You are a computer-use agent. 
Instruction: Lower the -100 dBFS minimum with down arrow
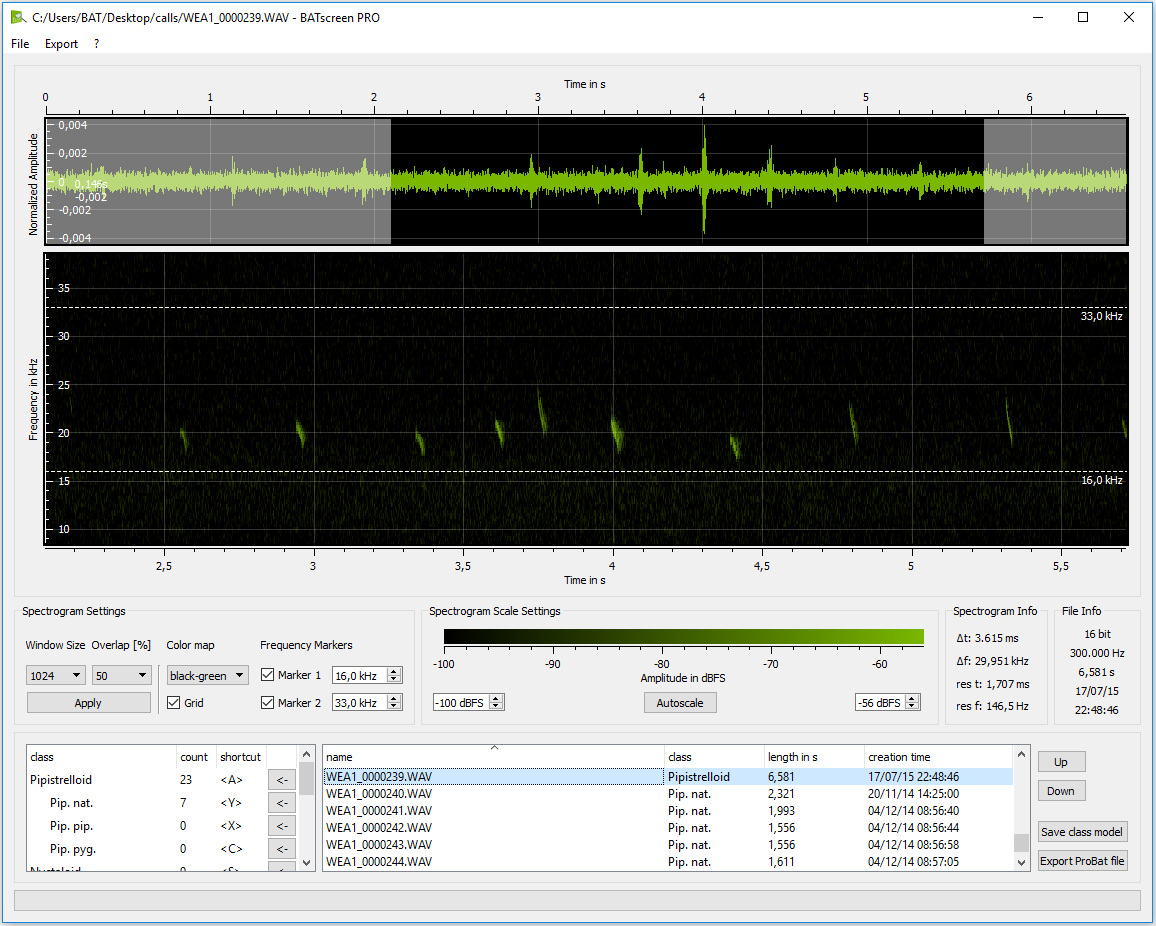coord(497,706)
